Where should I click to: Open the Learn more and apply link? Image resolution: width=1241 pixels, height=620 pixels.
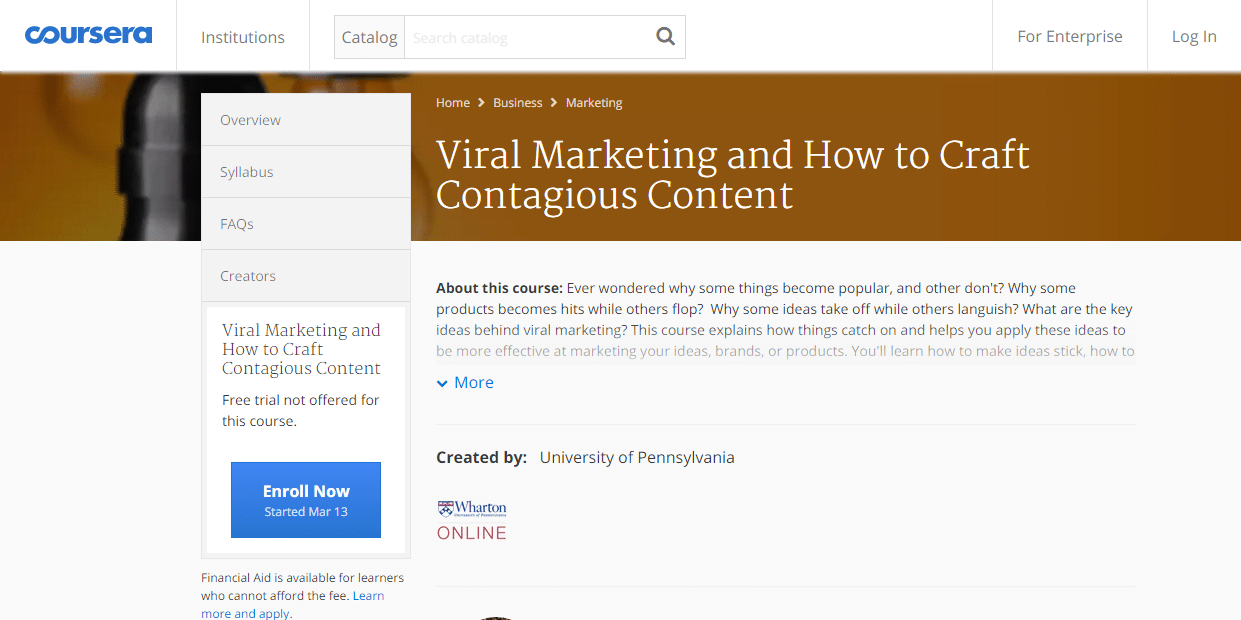coord(292,605)
